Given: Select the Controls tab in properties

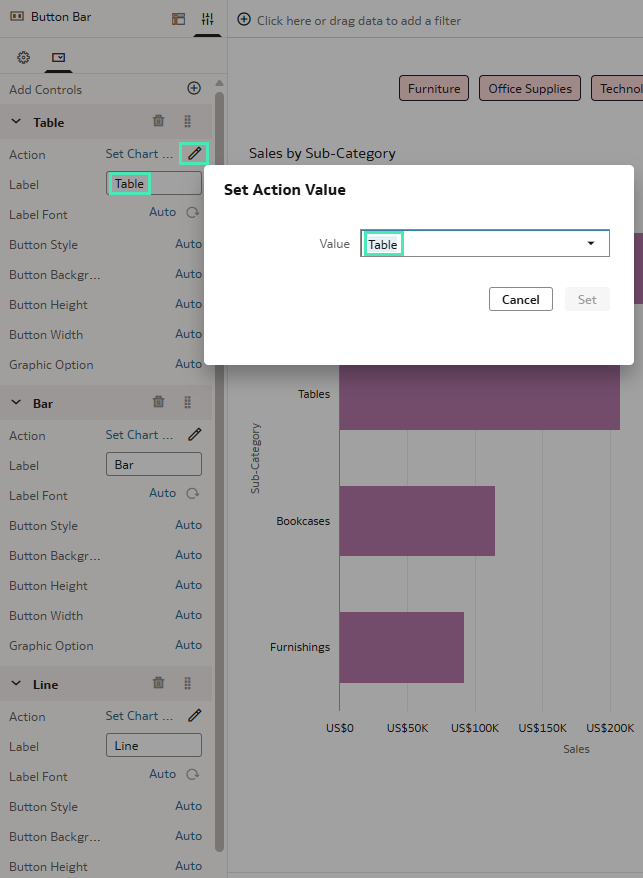Looking at the screenshot, I should (58, 58).
